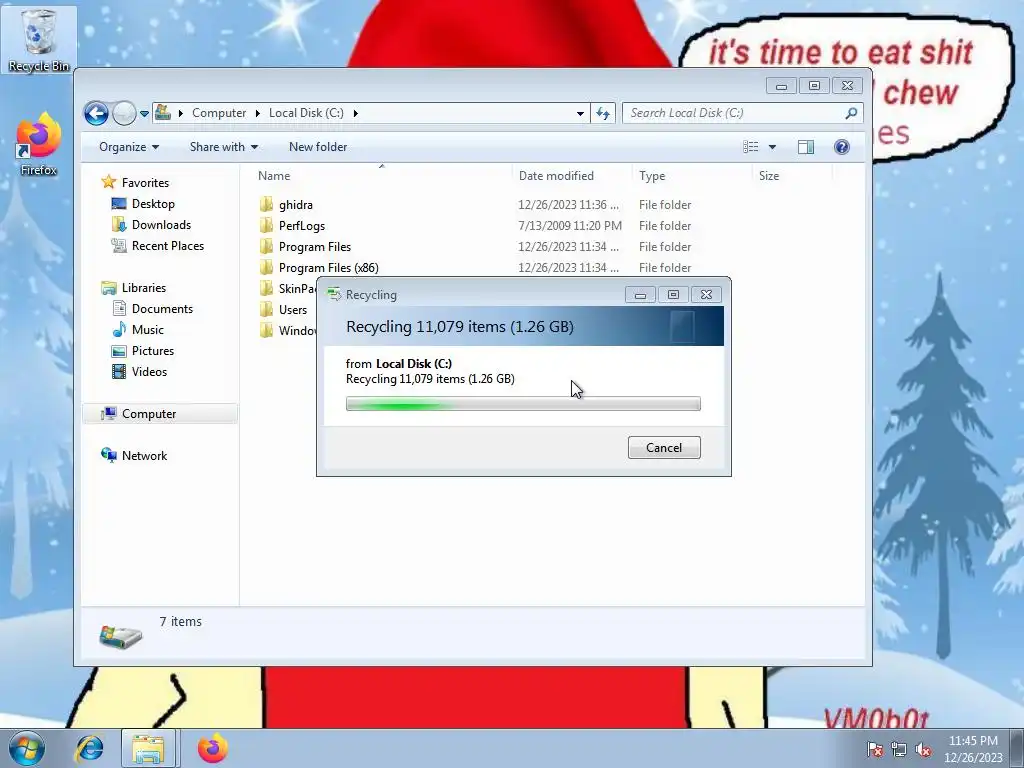Select Program Files (x86) folder icon
The width and height of the screenshot is (1024, 768).
[x=266, y=267]
